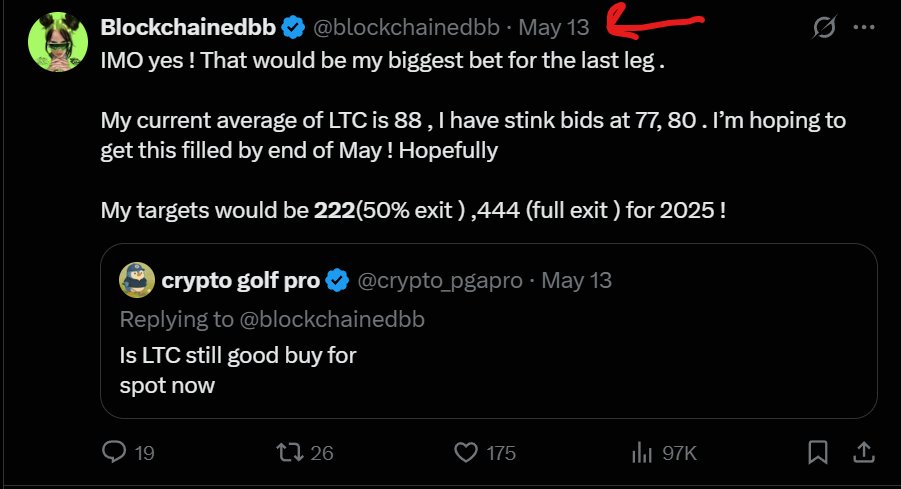901x489 pixels.
Task: Click the quoted tweet's May 13 date
Action: point(576,281)
